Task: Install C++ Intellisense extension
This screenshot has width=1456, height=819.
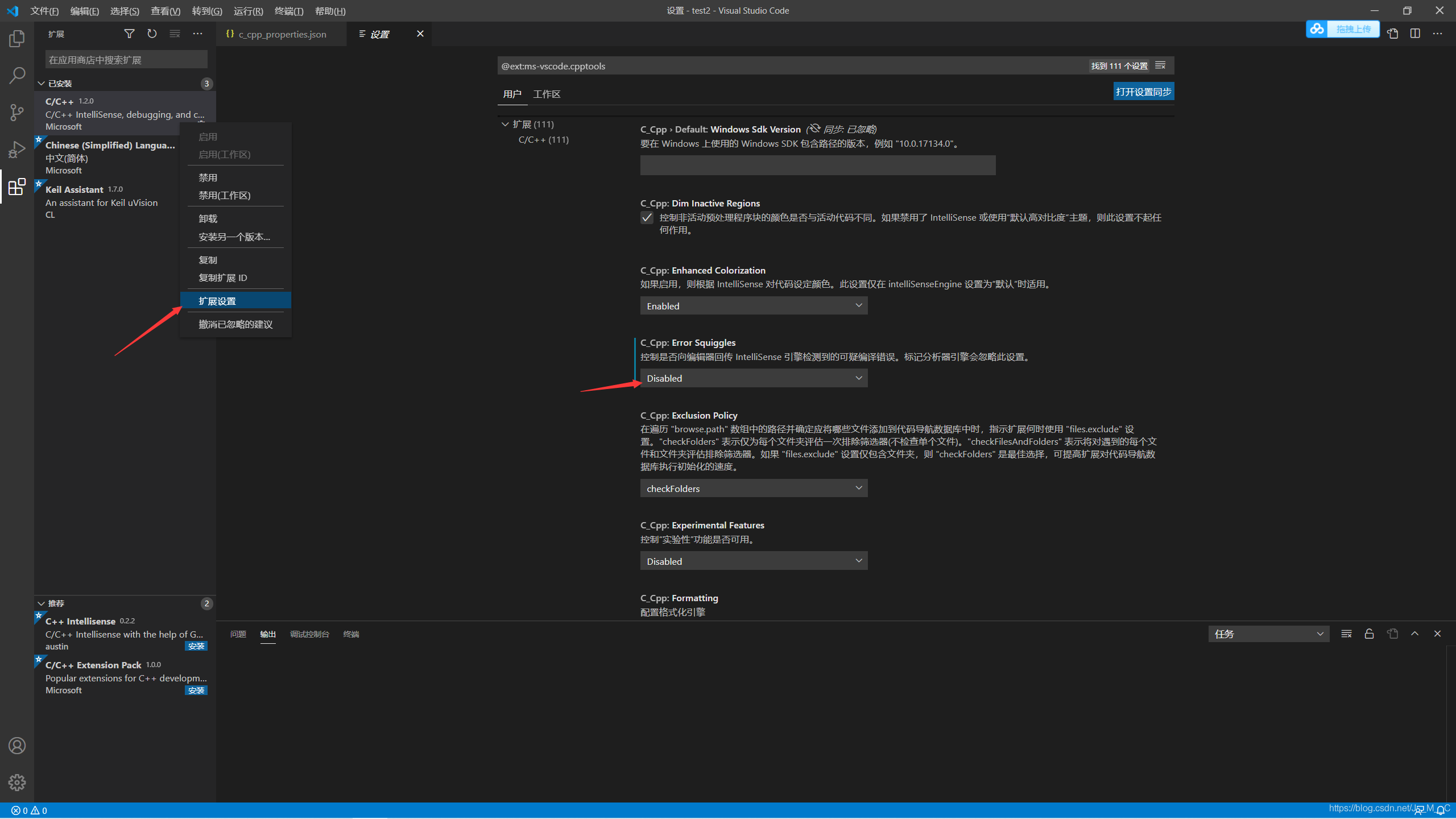Action: pos(196,646)
